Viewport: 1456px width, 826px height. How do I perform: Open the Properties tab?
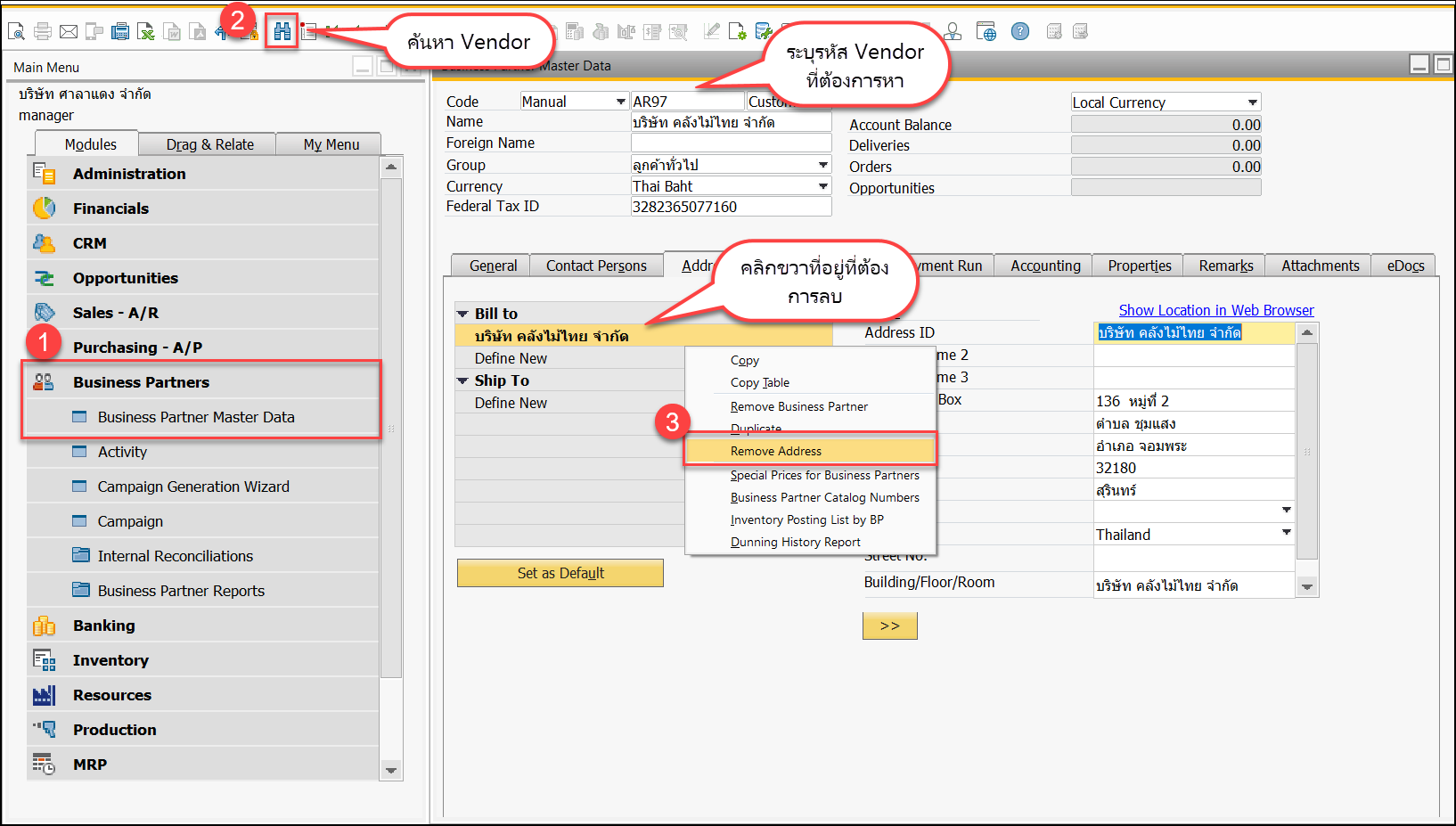(x=1140, y=266)
